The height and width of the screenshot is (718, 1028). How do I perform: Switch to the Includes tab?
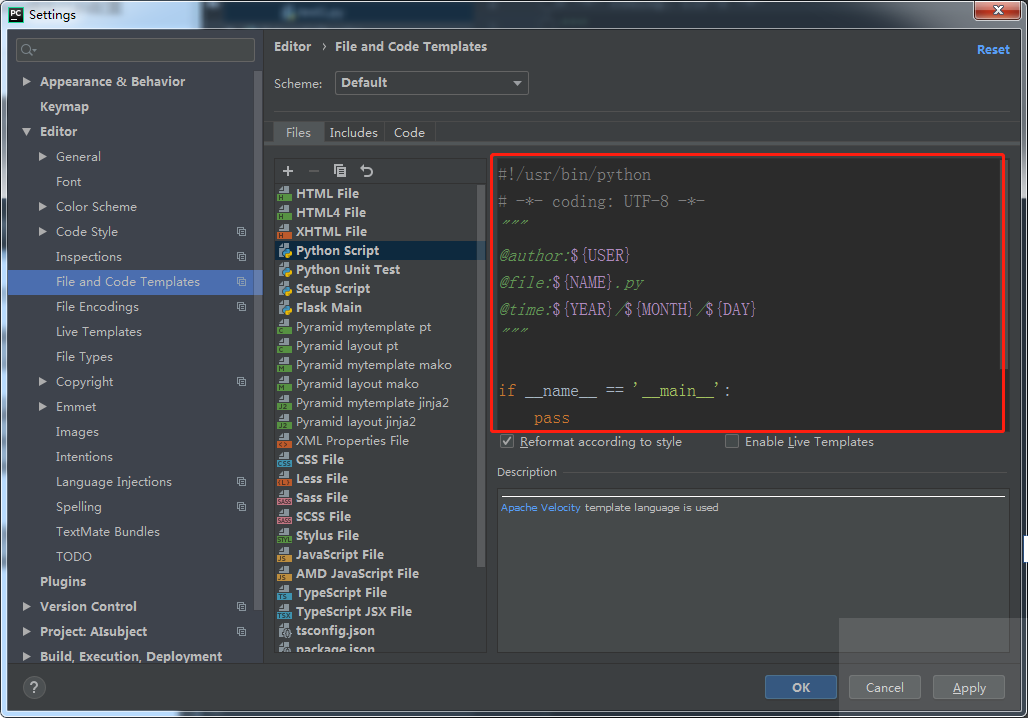pyautogui.click(x=353, y=132)
